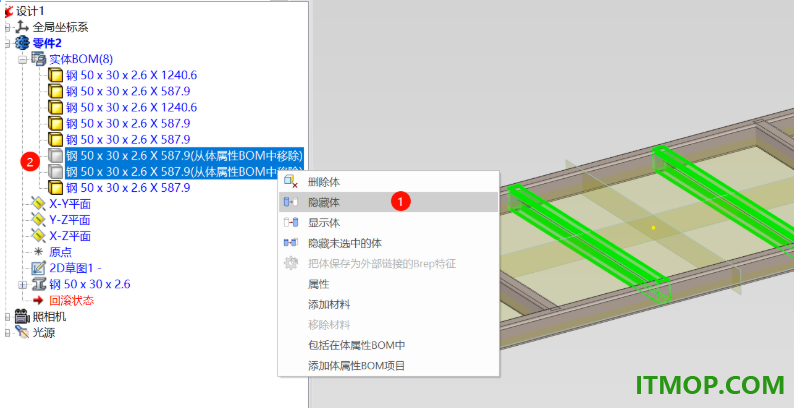
Task: Expand the 钢 50 x 30 x 2.6 feature node
Action: (x=22, y=284)
